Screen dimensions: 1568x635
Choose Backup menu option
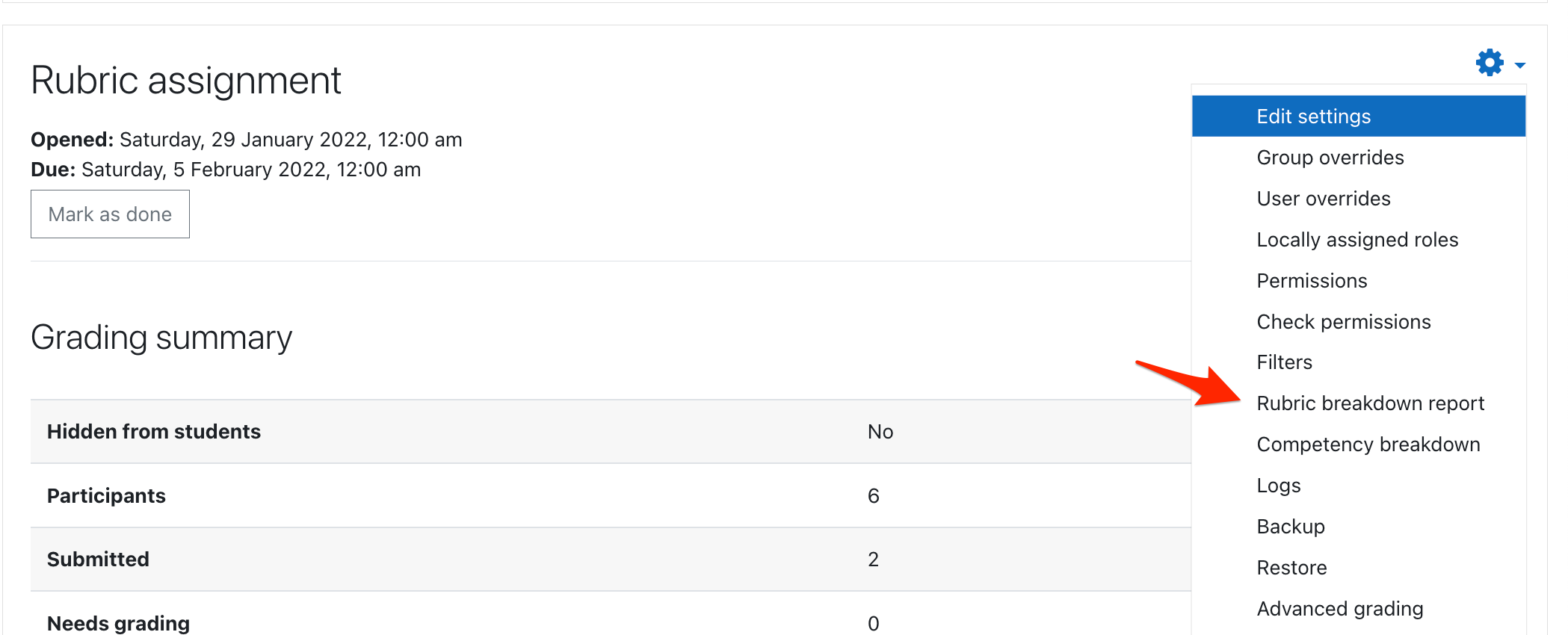[x=1290, y=527]
